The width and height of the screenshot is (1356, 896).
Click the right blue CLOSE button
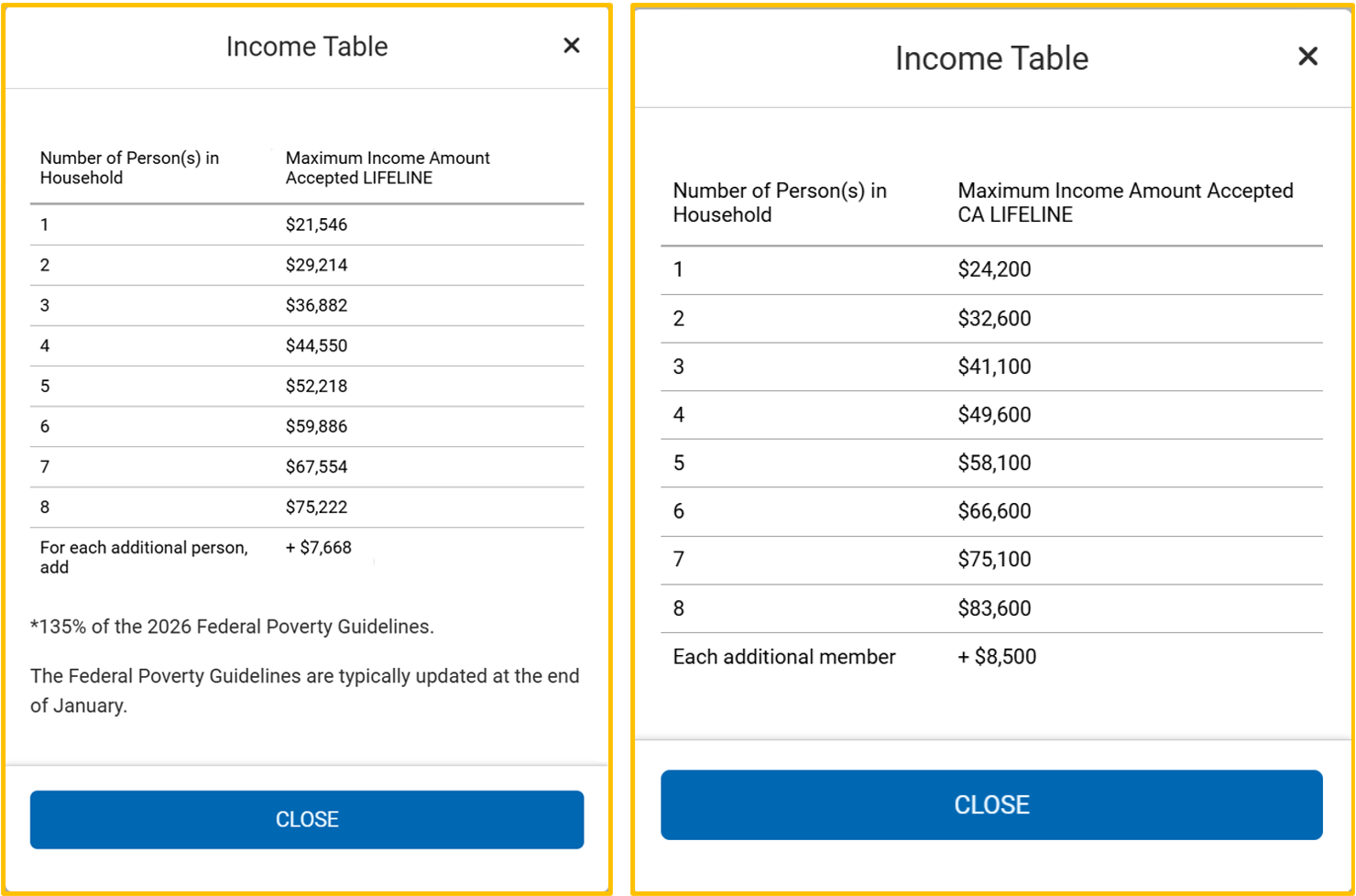(991, 804)
